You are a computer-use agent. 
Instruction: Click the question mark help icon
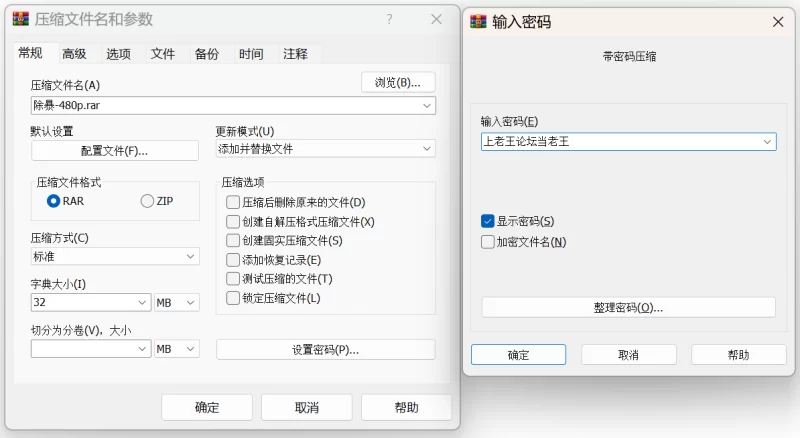tap(389, 19)
